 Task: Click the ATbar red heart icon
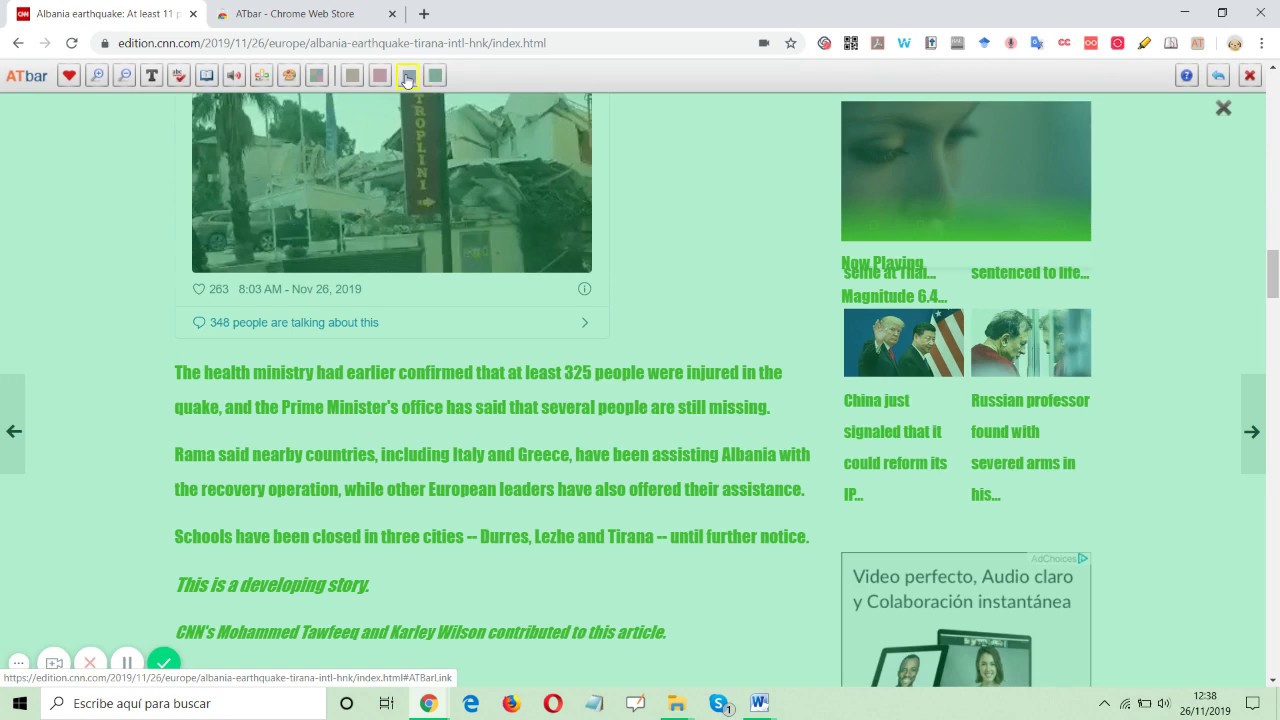pos(69,76)
